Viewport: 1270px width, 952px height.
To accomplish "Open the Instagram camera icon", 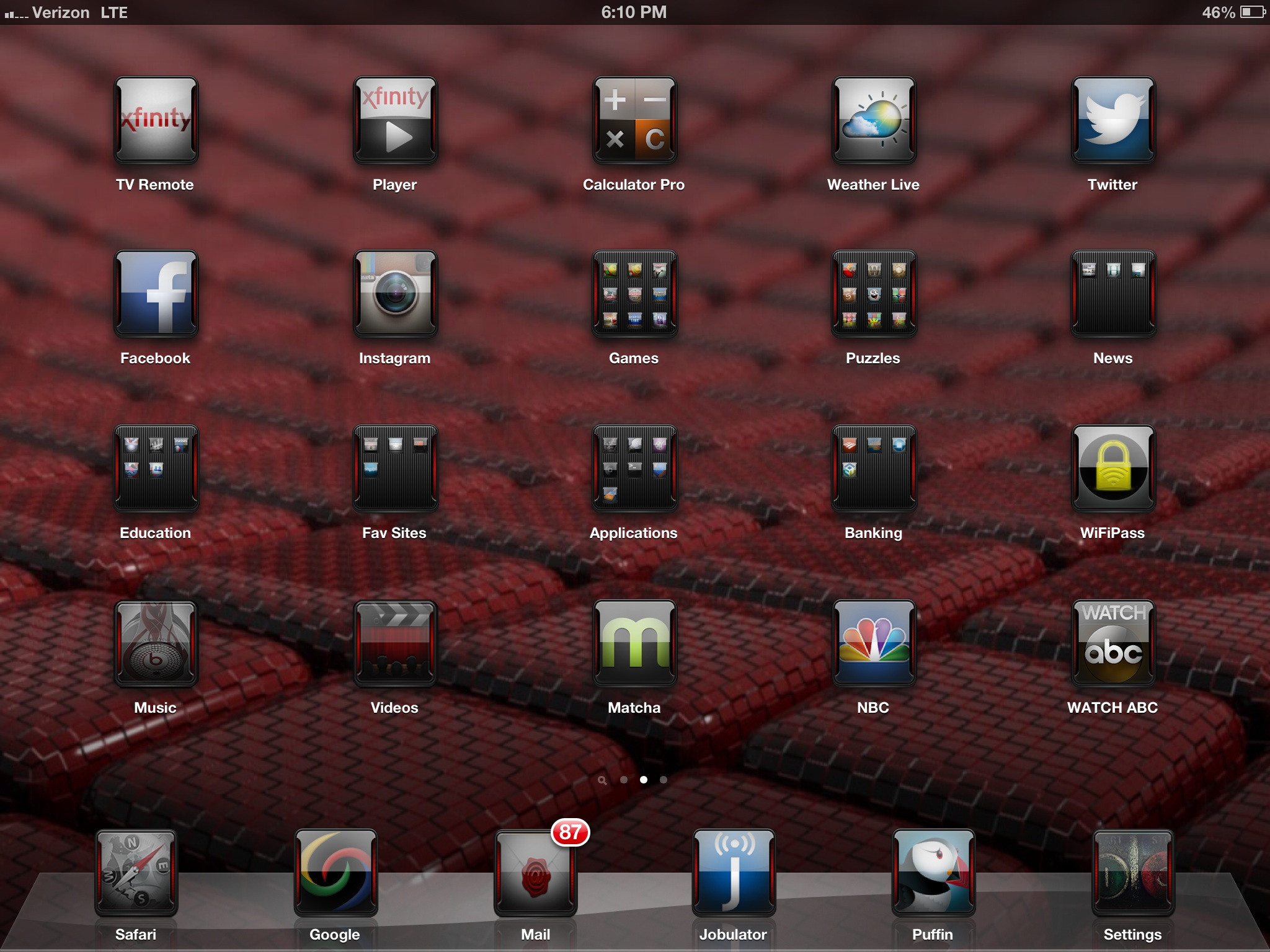I will pos(395,293).
